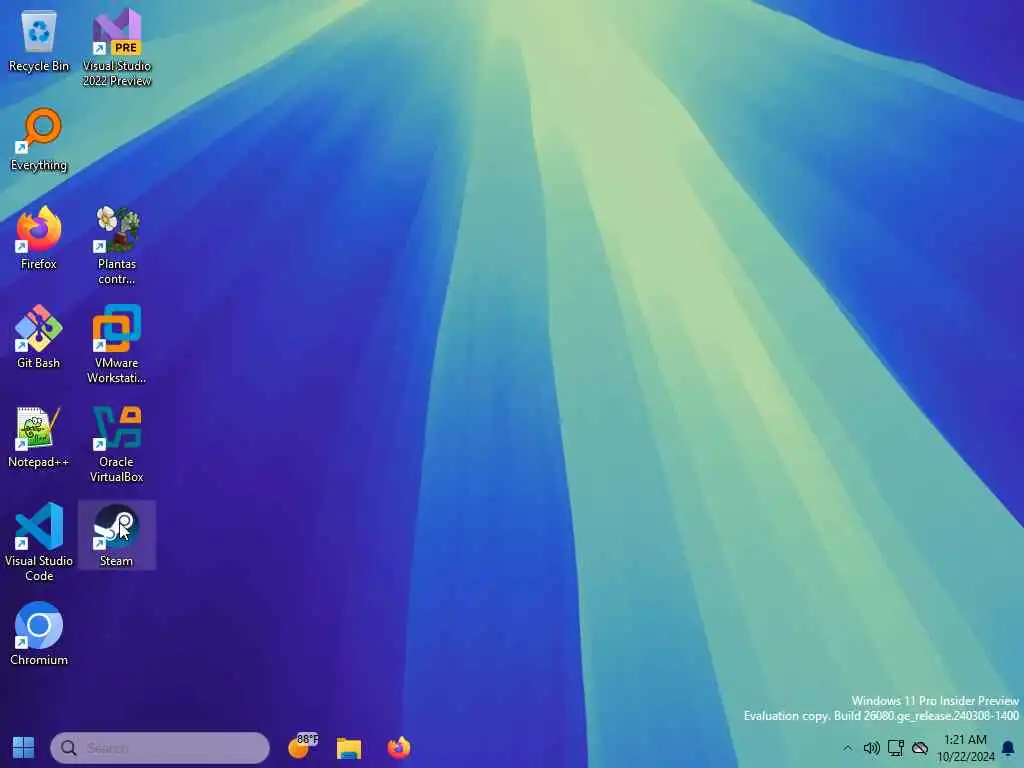Image resolution: width=1024 pixels, height=768 pixels.
Task: Open the Windows Start menu
Action: pyautogui.click(x=24, y=748)
